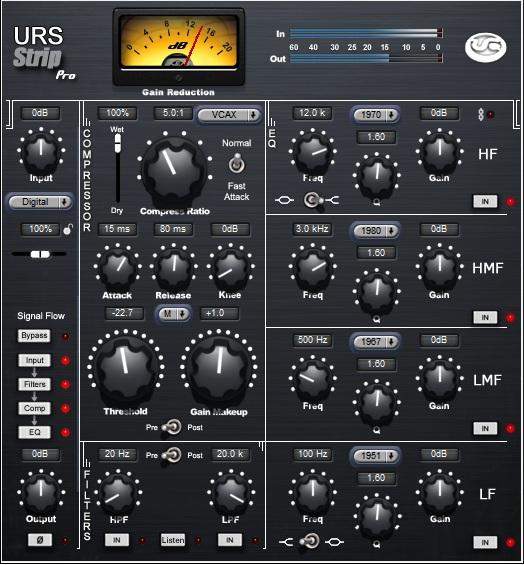Flip the Normal/Fast Attack toggle switch
Image resolution: width=524 pixels, height=565 pixels.
coord(236,164)
